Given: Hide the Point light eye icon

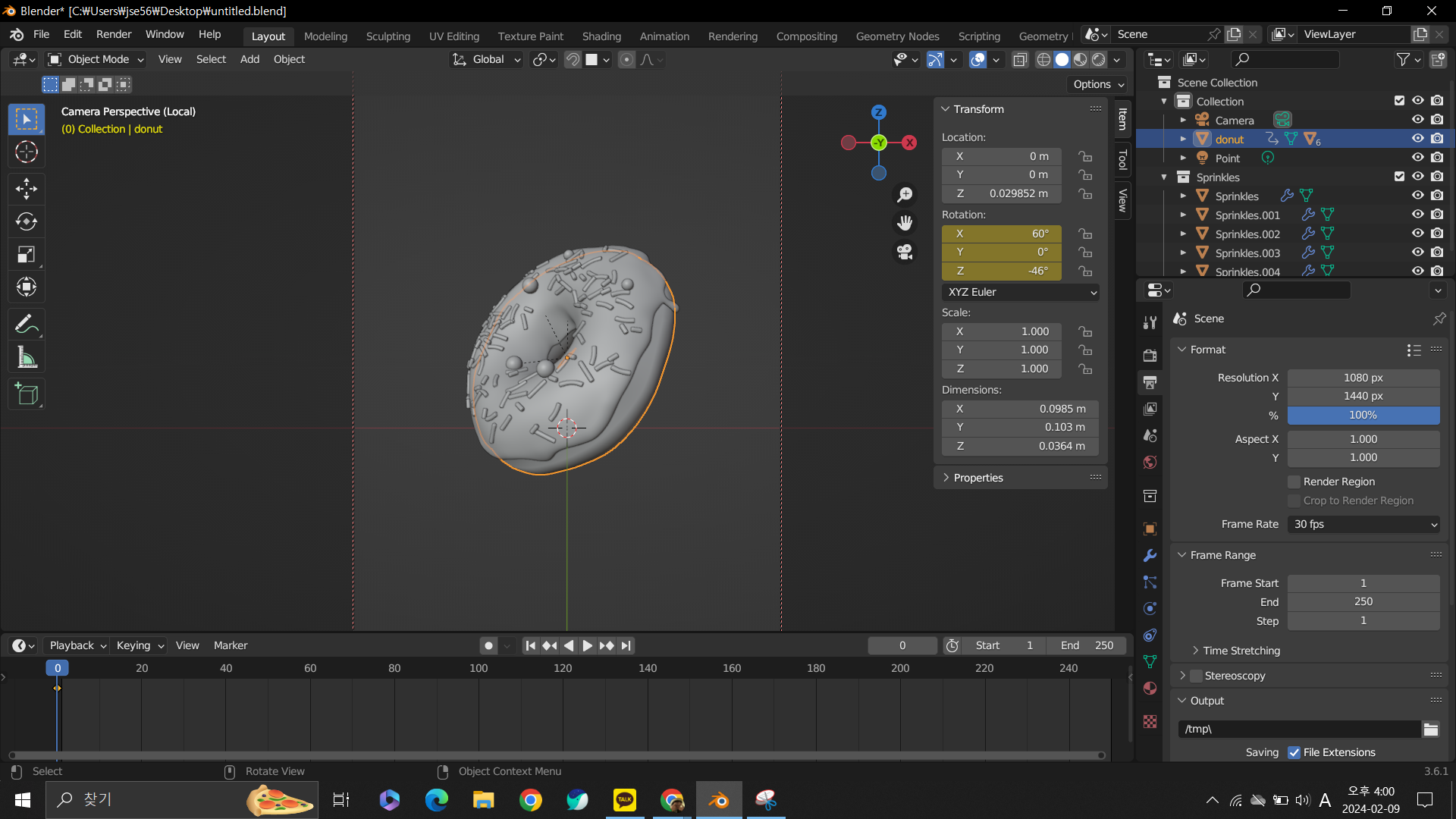Looking at the screenshot, I should 1417,158.
